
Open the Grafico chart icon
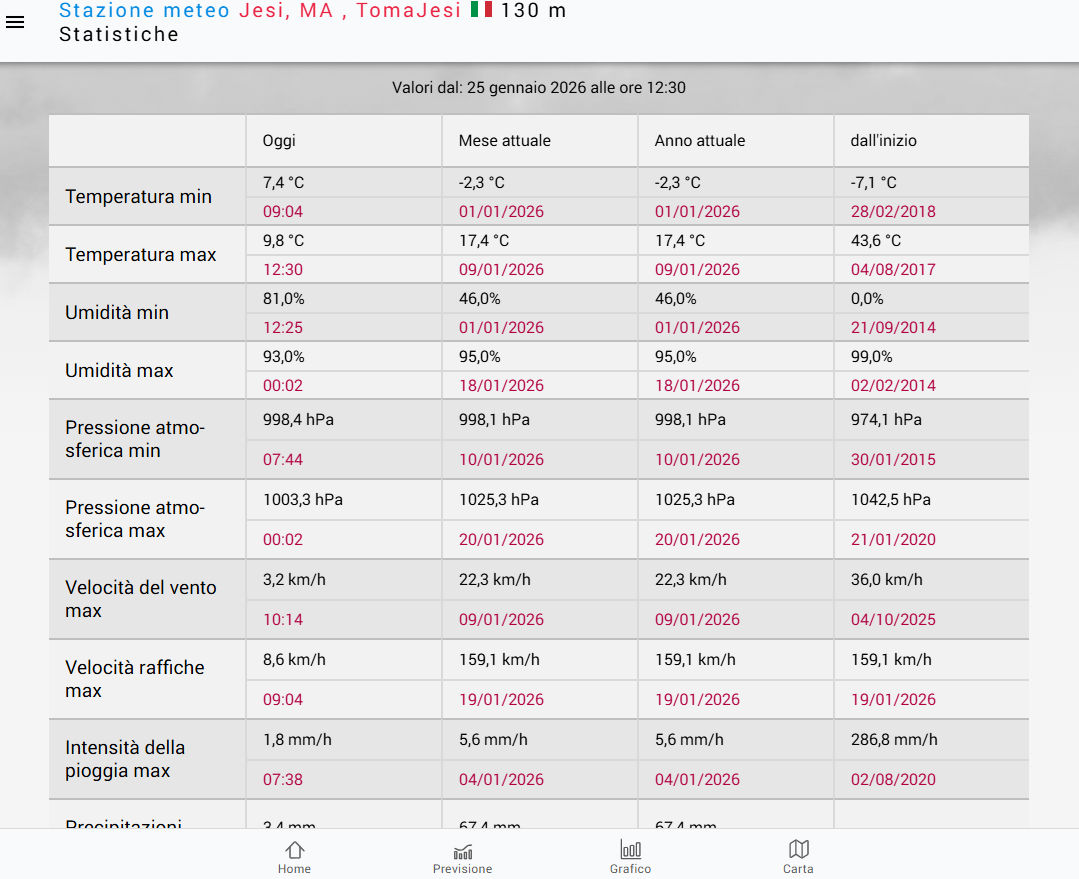click(630, 851)
